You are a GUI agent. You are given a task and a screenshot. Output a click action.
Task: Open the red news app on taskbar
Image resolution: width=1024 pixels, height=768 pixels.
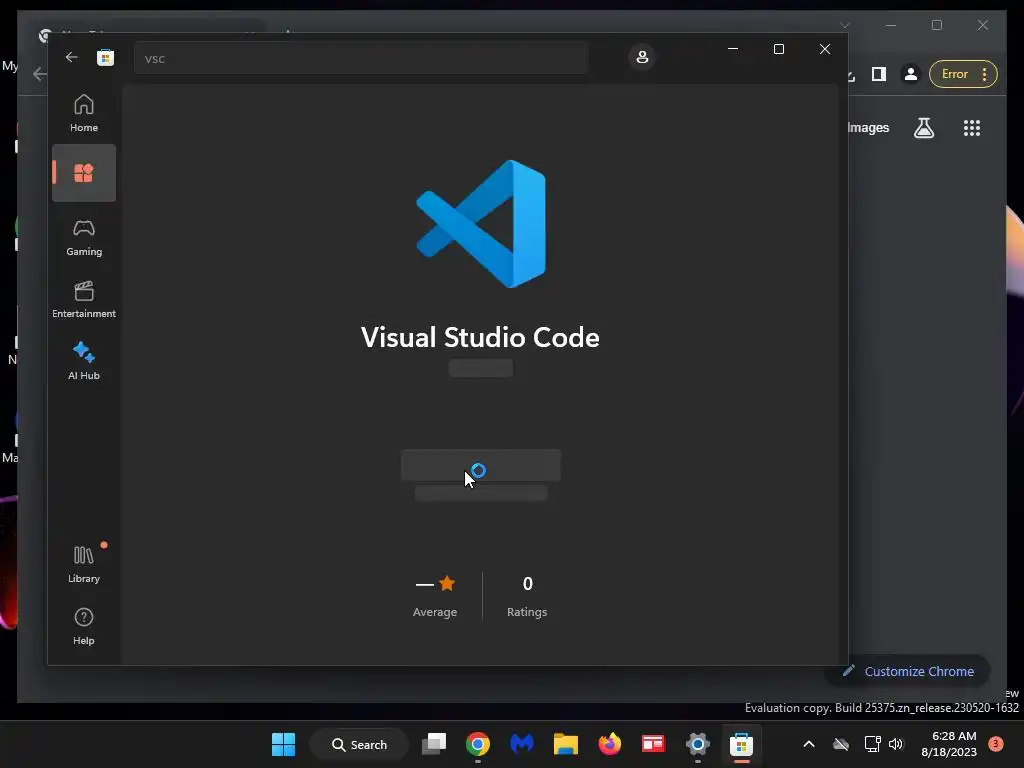653,744
